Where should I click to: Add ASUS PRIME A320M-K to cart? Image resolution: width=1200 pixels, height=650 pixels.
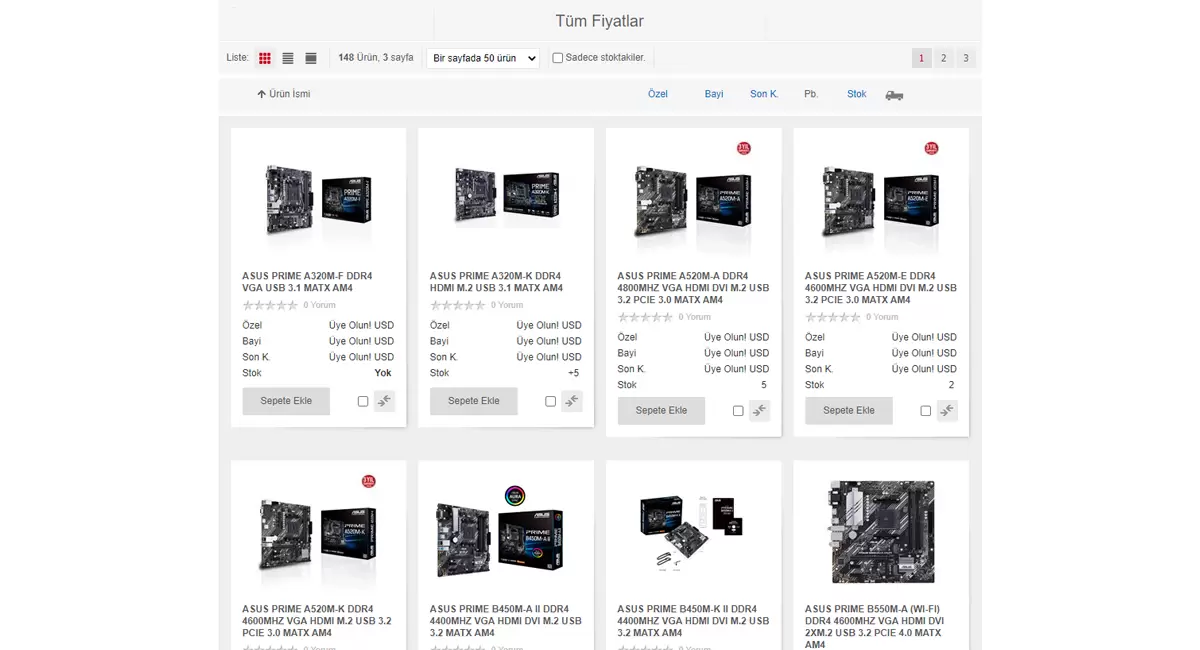[x=474, y=401]
